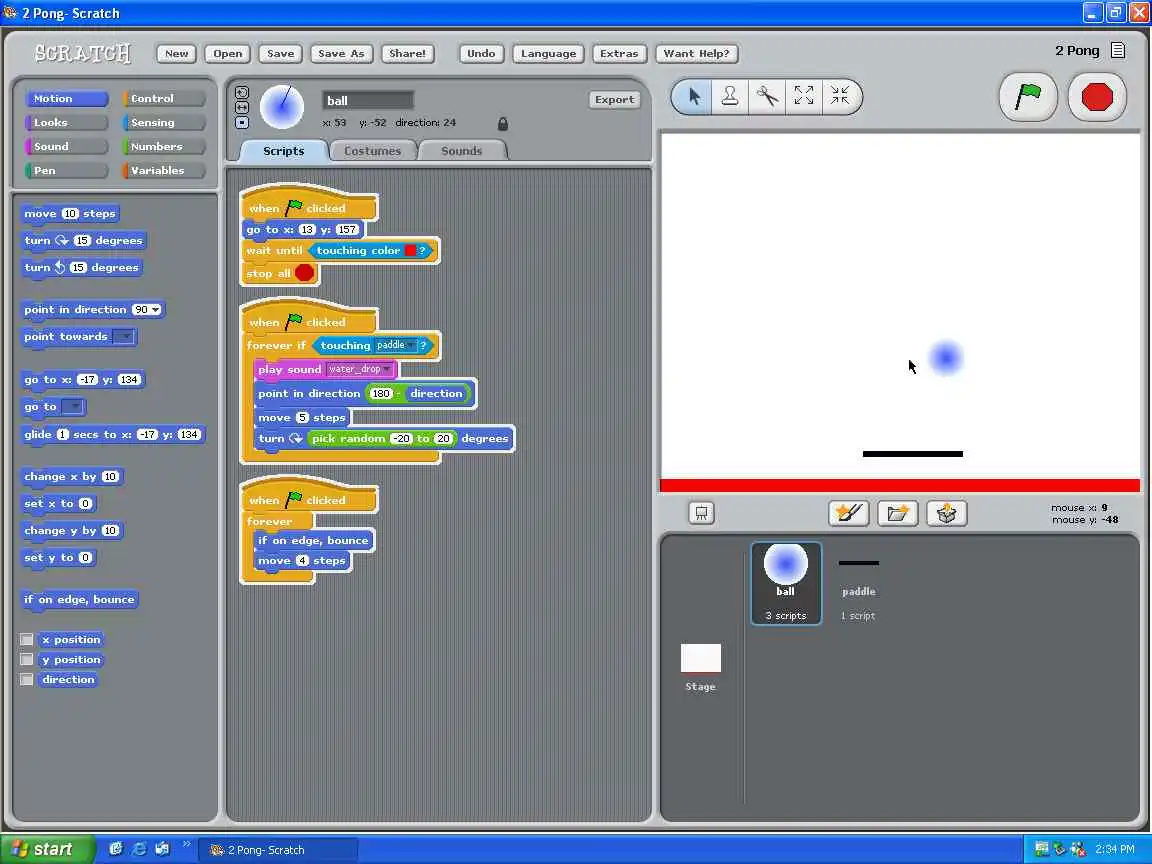Click the Save button
This screenshot has width=1152, height=864.
coord(281,54)
